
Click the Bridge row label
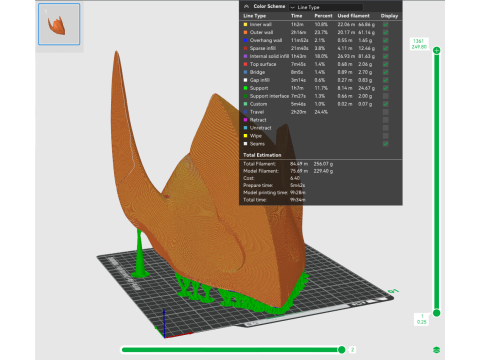[x=257, y=72]
